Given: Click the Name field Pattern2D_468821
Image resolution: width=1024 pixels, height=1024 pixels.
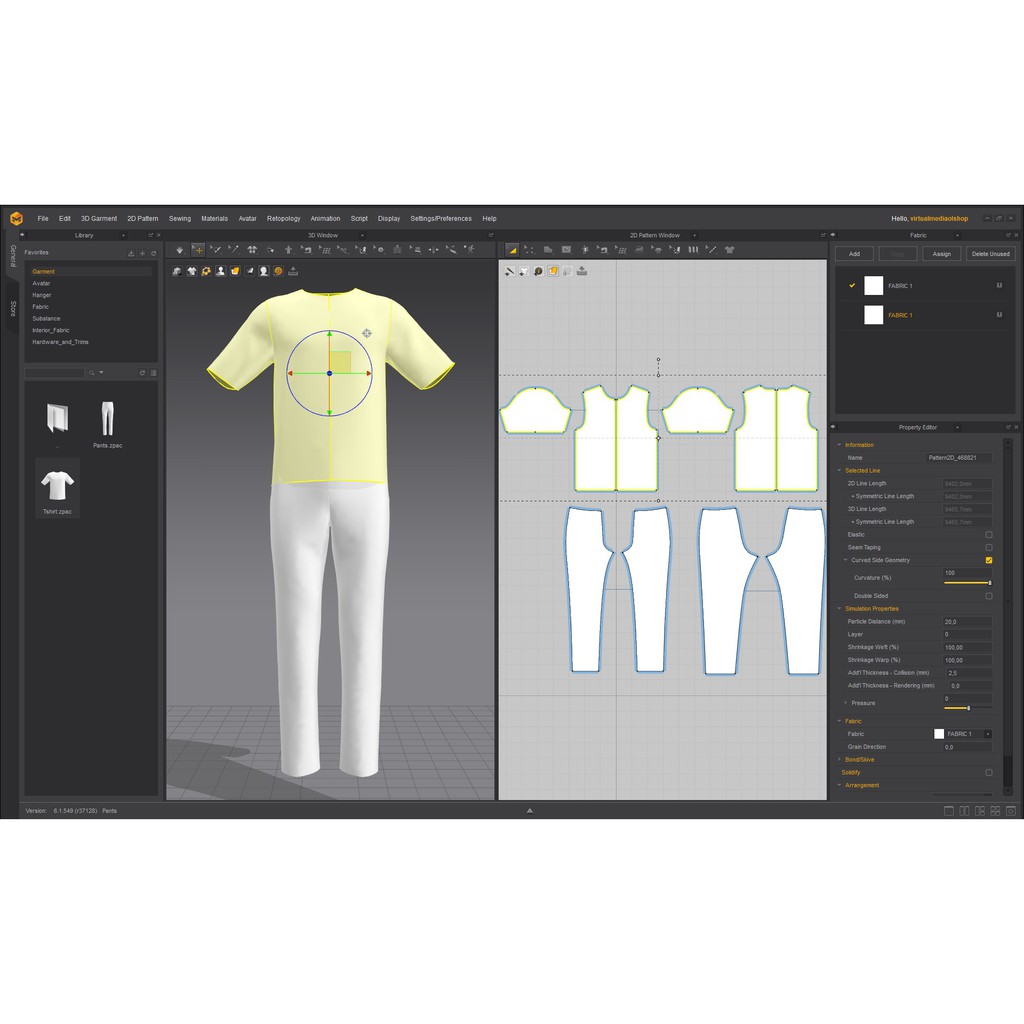Looking at the screenshot, I should pyautogui.click(x=959, y=458).
